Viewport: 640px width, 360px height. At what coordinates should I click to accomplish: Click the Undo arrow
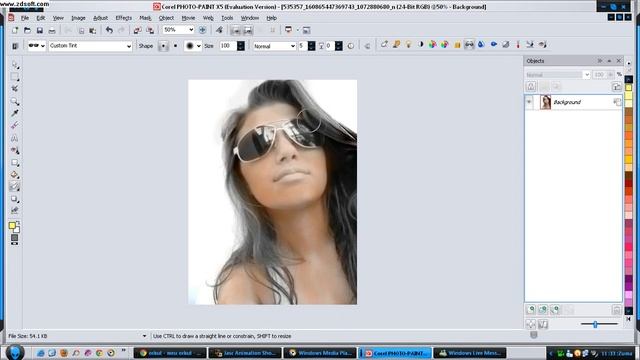109,30
